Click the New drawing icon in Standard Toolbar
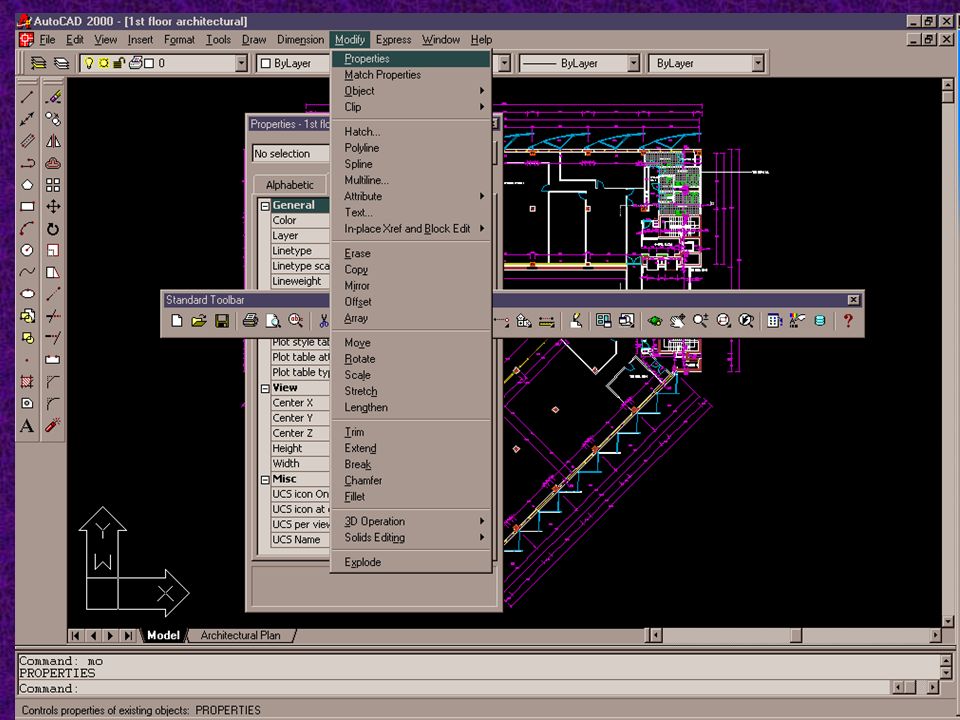960x720 pixels. pyautogui.click(x=177, y=320)
